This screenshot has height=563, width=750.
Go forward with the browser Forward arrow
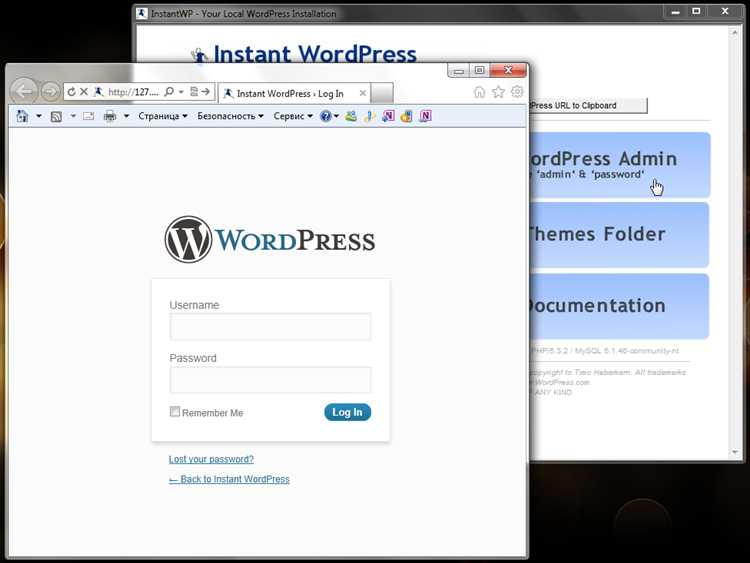[x=50, y=91]
